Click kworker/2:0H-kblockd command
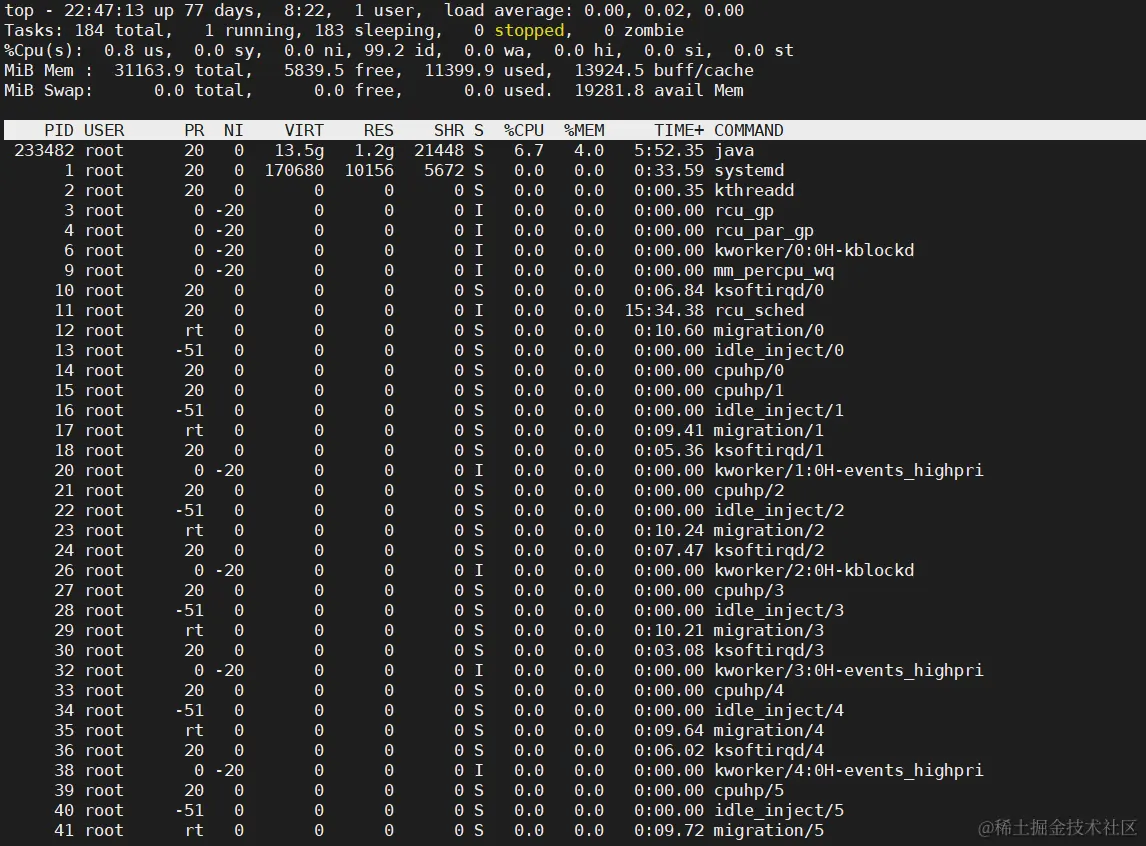Viewport: 1146px width, 846px height. click(814, 570)
